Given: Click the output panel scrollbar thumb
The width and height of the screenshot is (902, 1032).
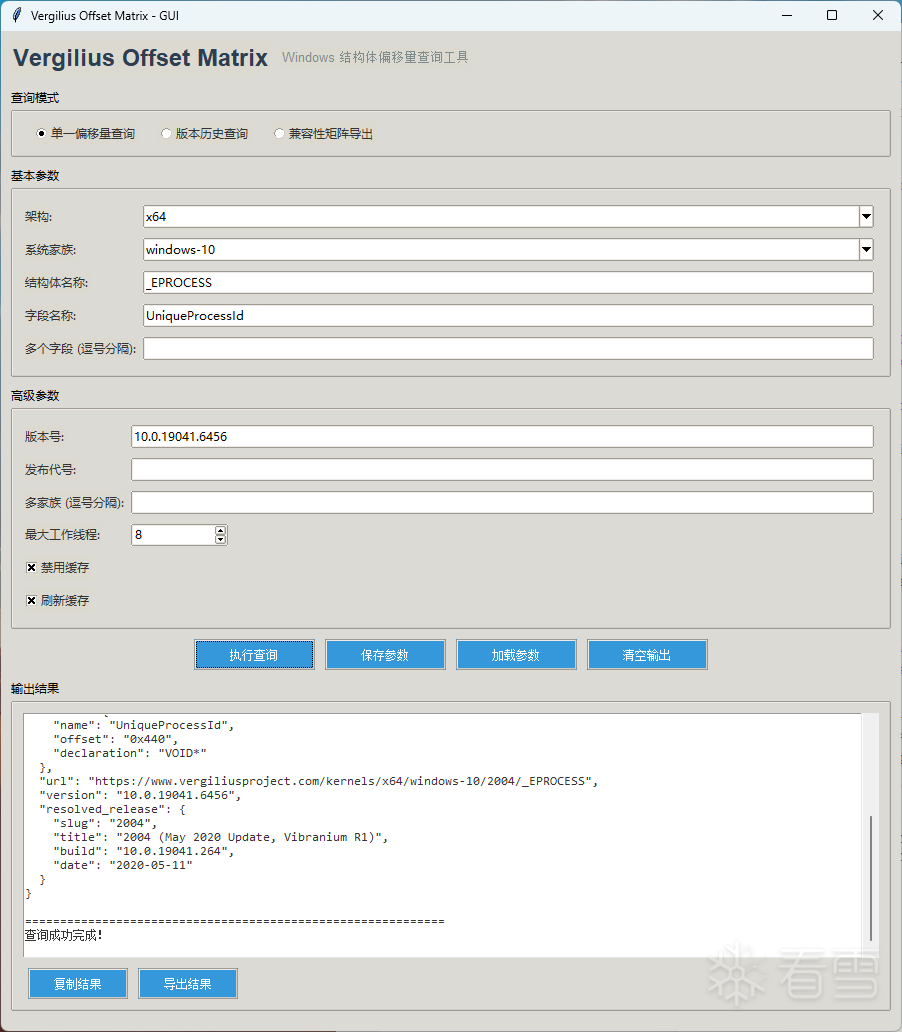Looking at the screenshot, I should (x=870, y=879).
